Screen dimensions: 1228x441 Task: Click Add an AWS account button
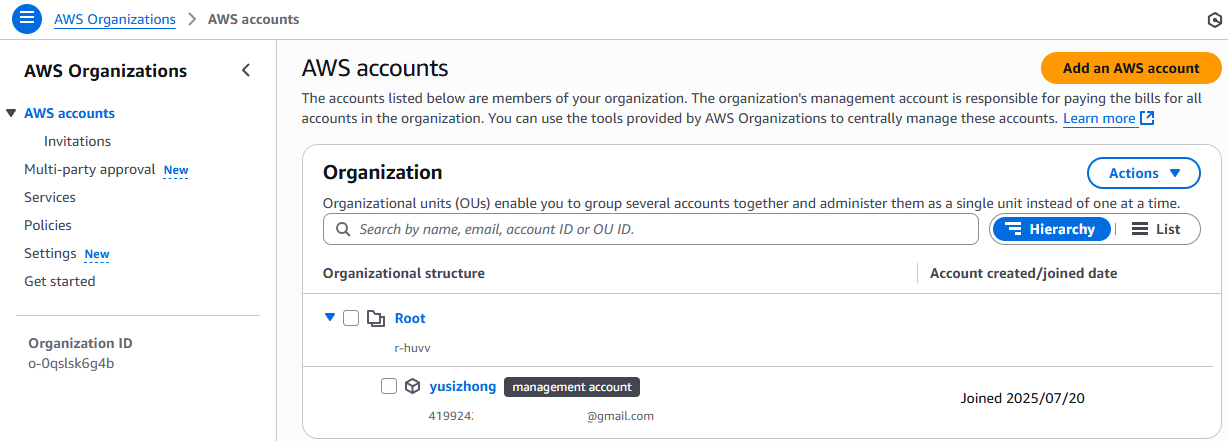pyautogui.click(x=1131, y=68)
